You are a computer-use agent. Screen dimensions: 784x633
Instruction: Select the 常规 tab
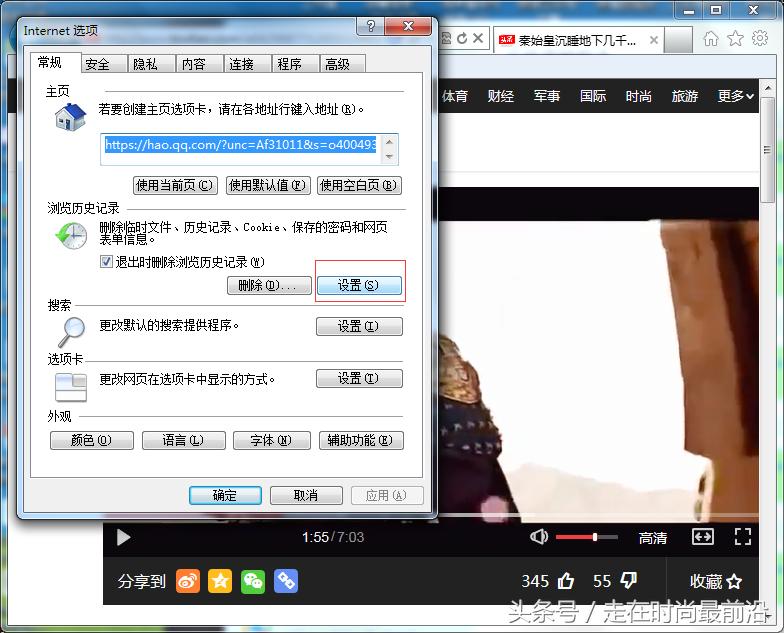[x=55, y=62]
